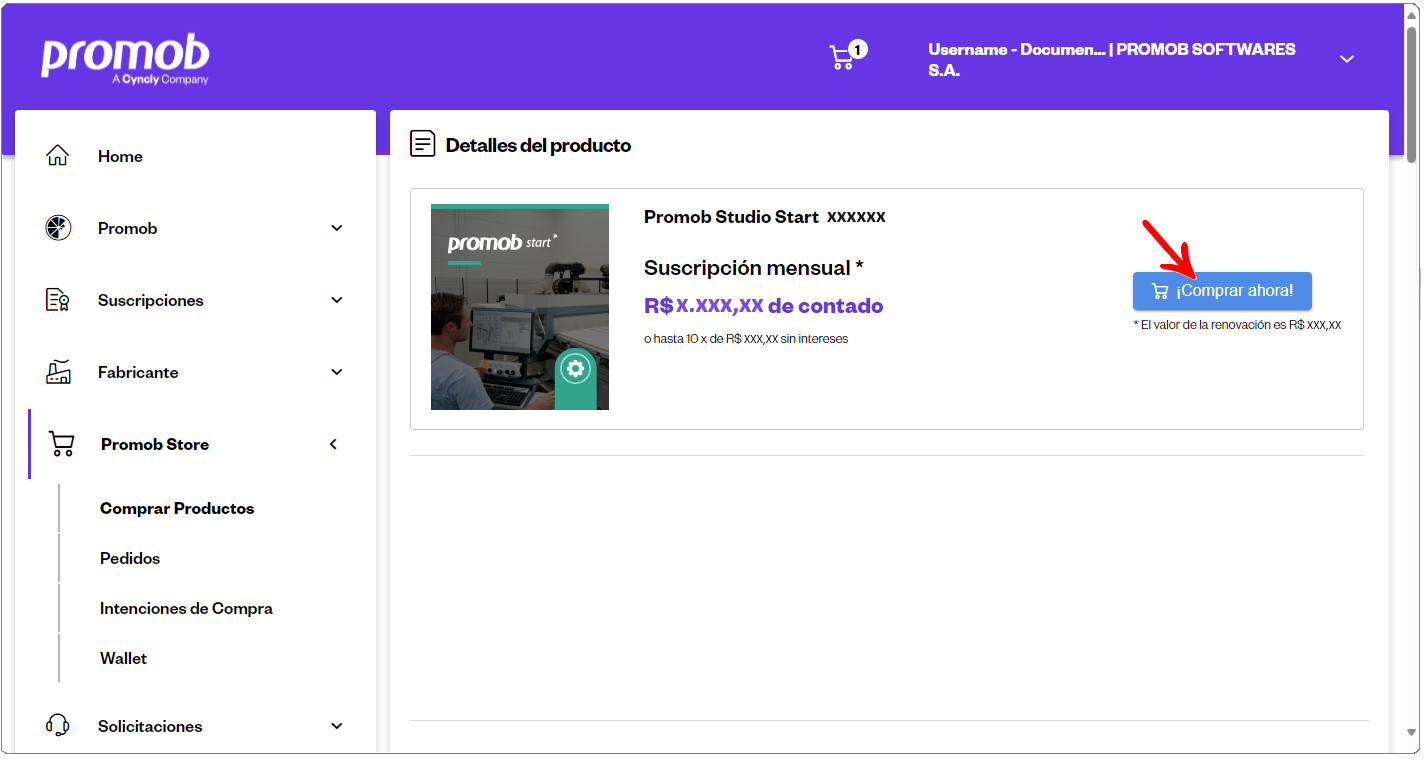Click the installments text 'o hasta 10 x'
This screenshot has height=760, width=1424.
click(x=746, y=339)
